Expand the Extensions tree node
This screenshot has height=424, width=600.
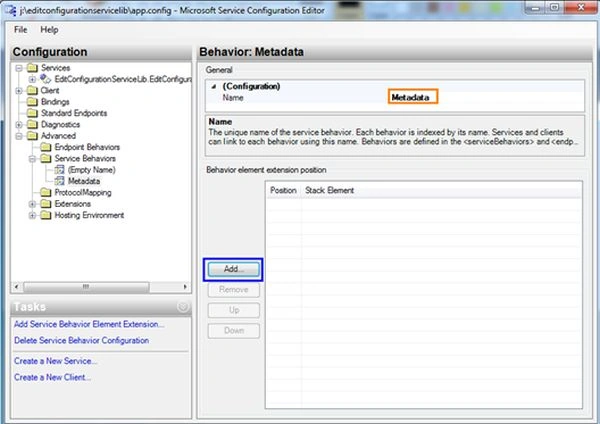tap(32, 204)
